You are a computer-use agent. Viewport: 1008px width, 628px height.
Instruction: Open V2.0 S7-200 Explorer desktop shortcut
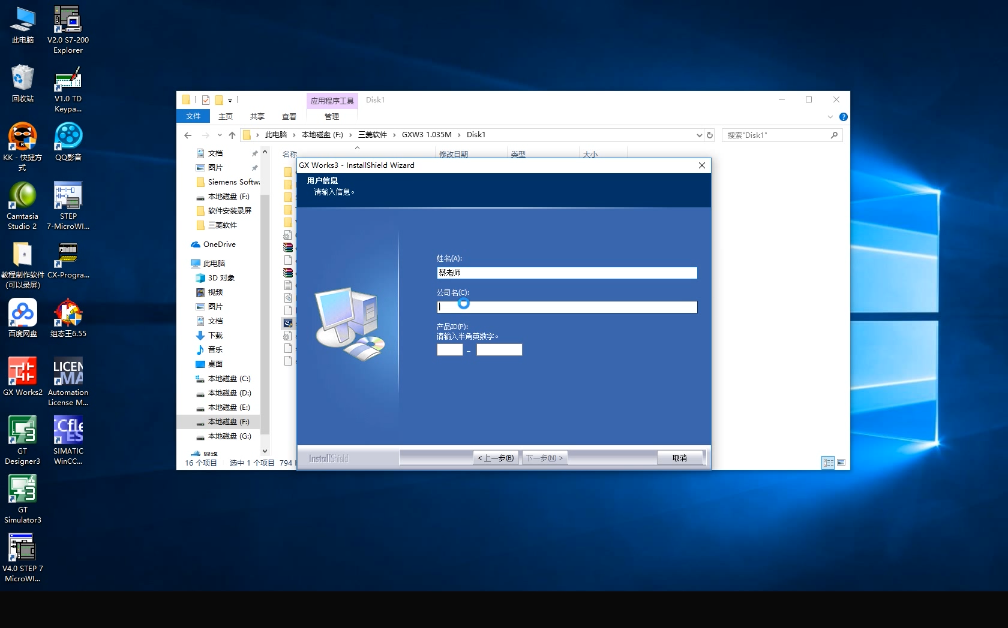[68, 29]
